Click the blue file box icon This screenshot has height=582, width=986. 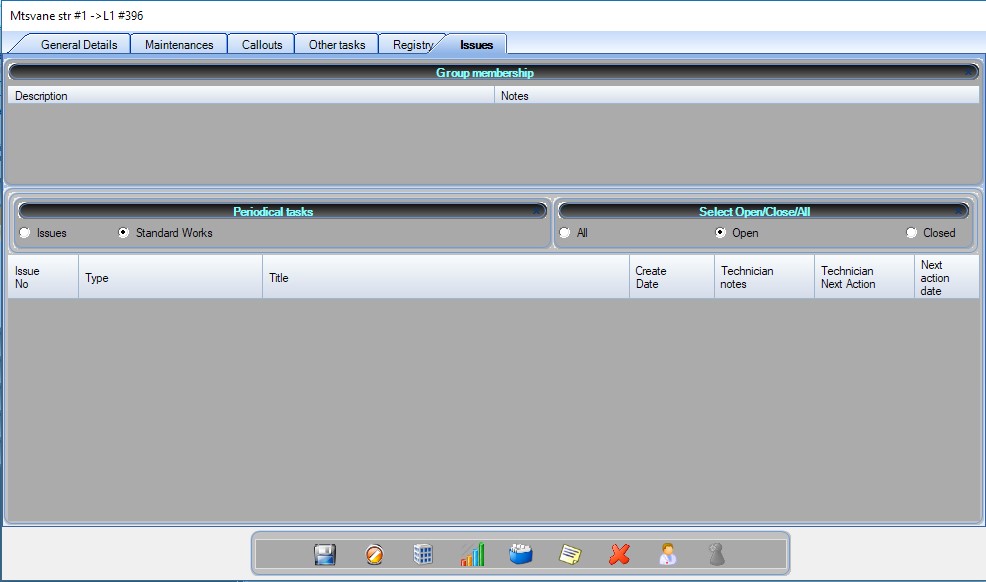click(521, 554)
